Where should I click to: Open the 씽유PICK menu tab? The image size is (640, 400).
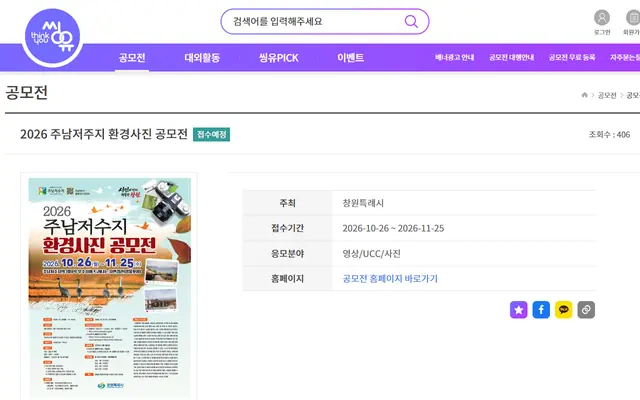tap(279, 58)
